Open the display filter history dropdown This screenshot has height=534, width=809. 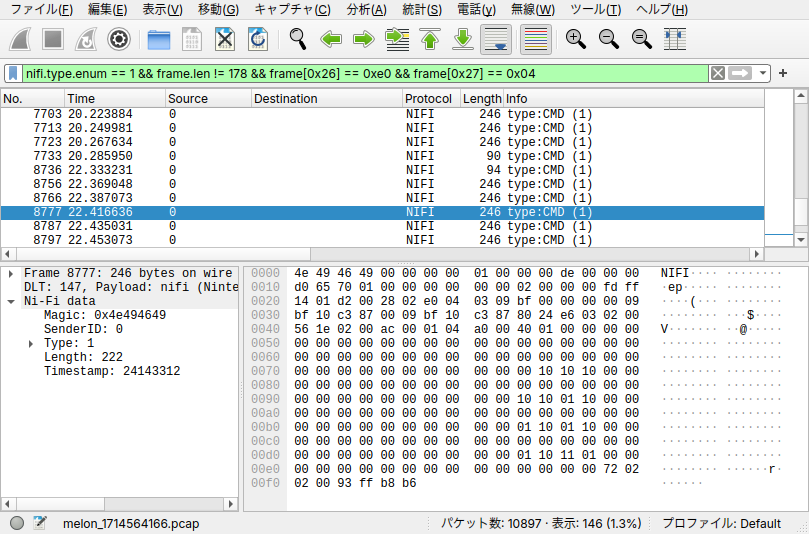click(763, 74)
